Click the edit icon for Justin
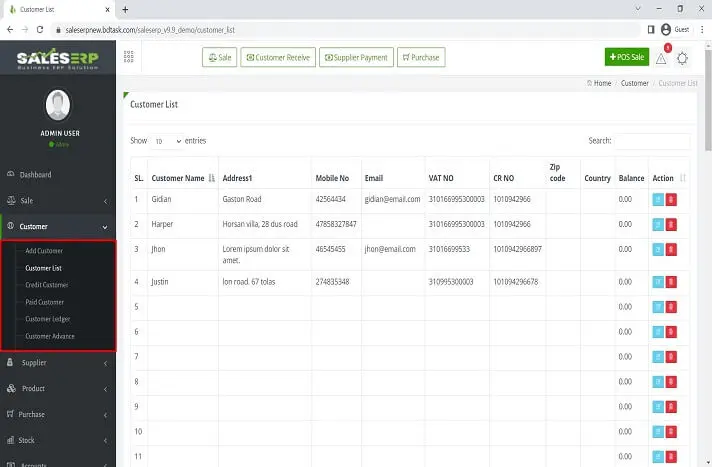Screen dimensions: 712x467 [657, 282]
